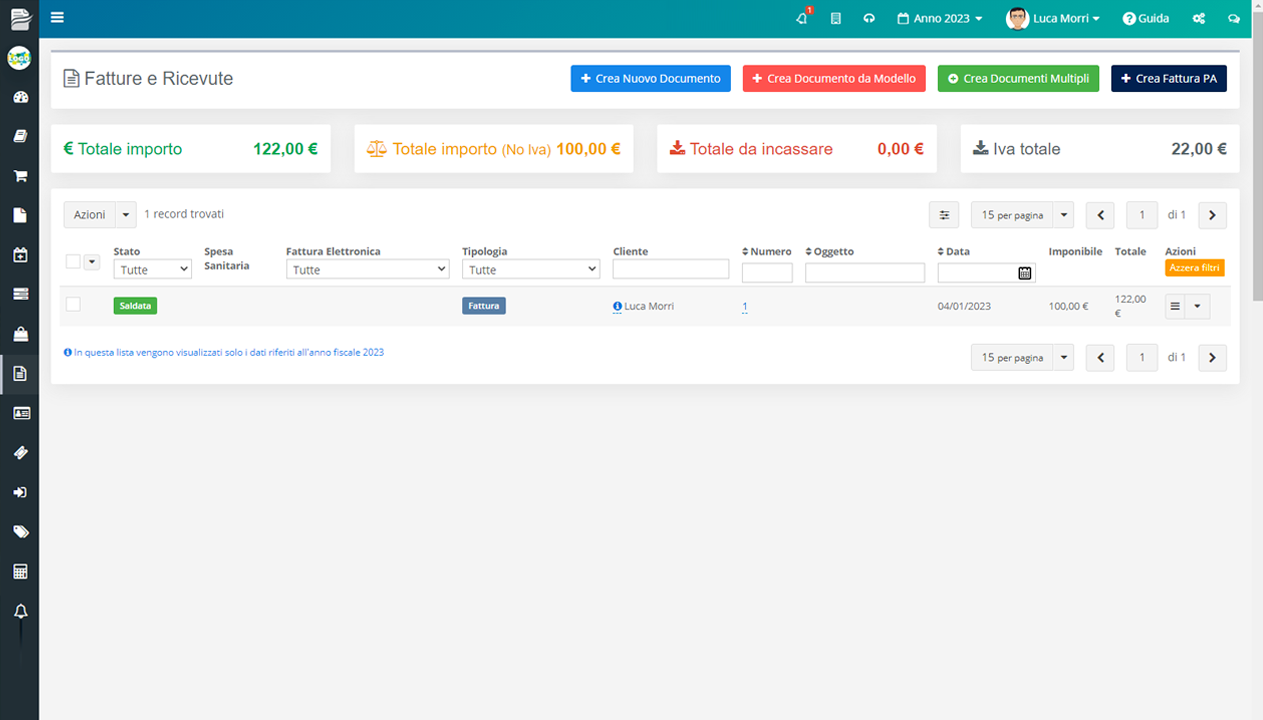Open bottom '15 per pagina' dropdown caret

click(x=1063, y=358)
